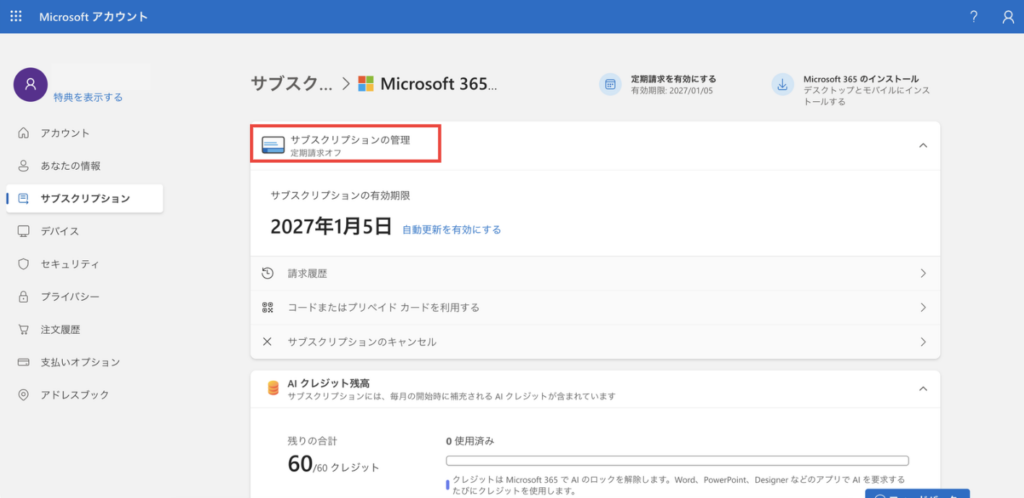The width and height of the screenshot is (1024, 498).
Task: Click 自動更新を有効にする link
Action: (x=451, y=229)
